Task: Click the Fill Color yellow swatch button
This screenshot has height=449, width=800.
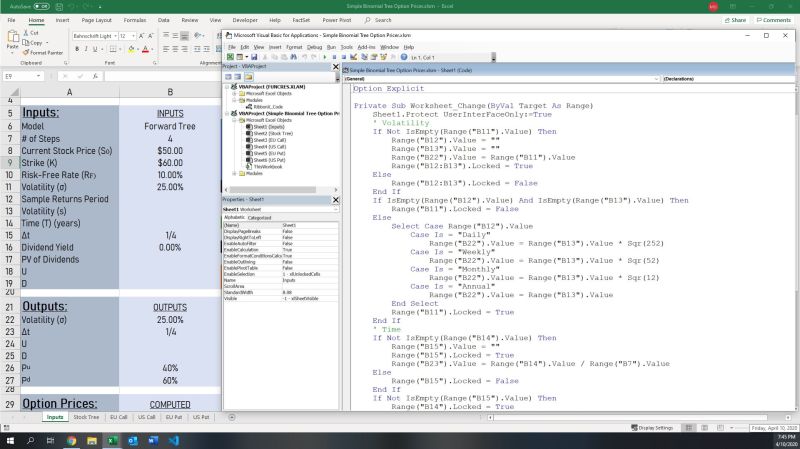Action: pyautogui.click(x=131, y=49)
